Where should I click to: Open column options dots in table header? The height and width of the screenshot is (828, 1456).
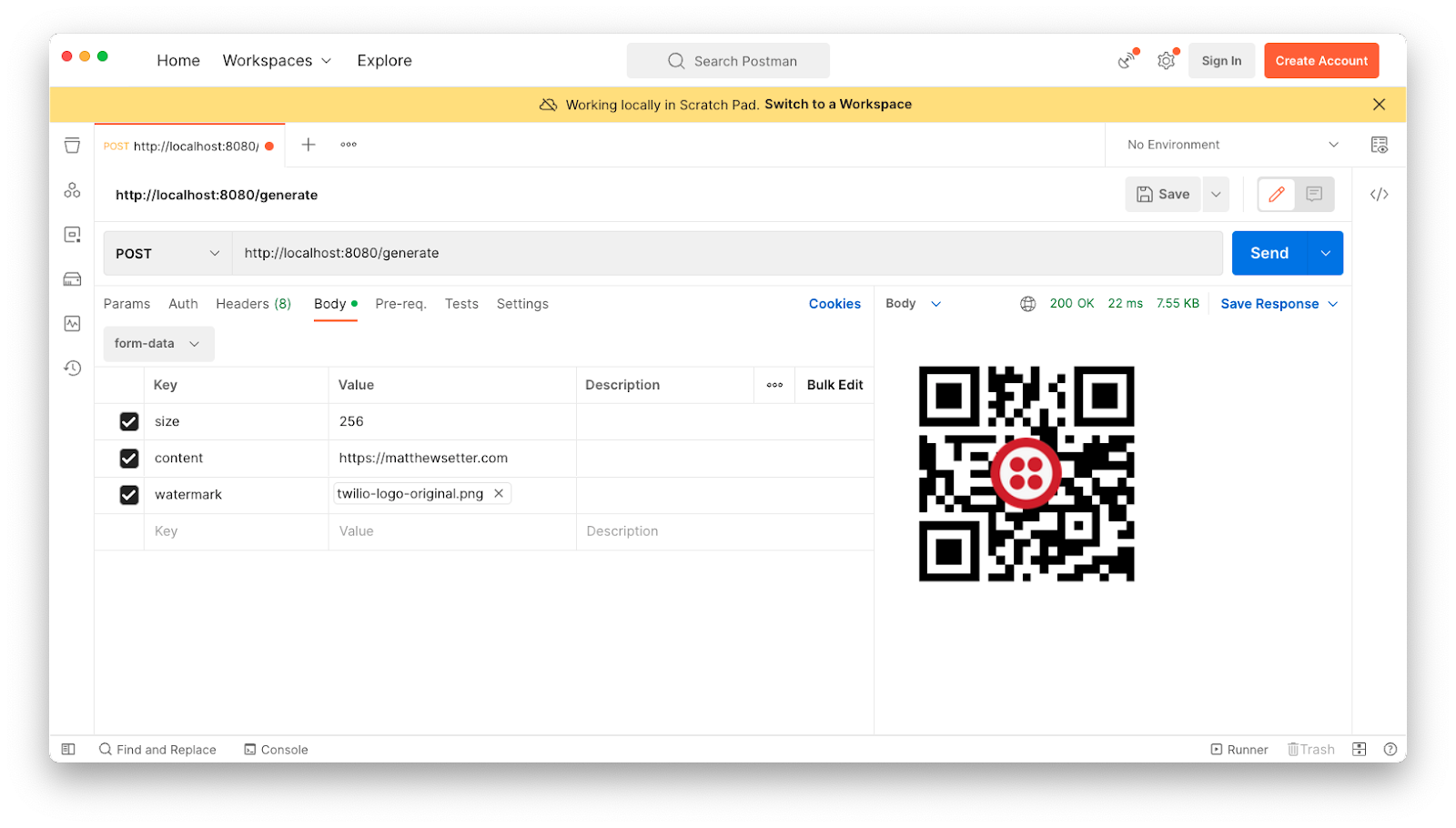click(774, 385)
